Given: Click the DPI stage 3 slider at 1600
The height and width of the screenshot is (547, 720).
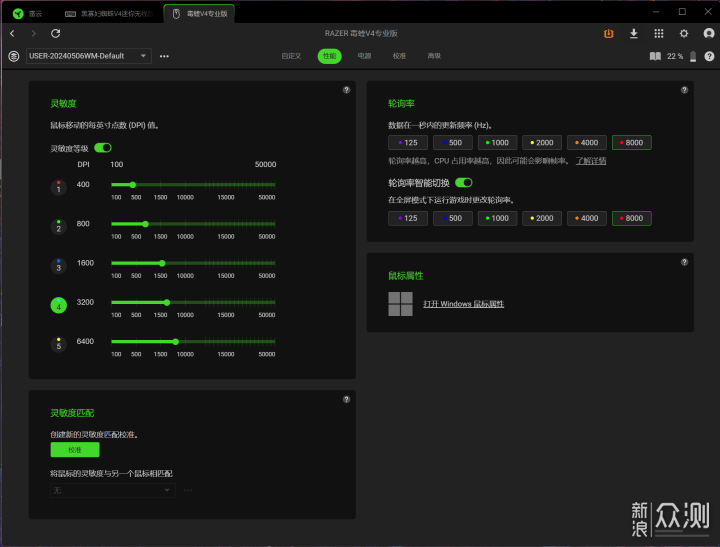Looking at the screenshot, I should 162,263.
